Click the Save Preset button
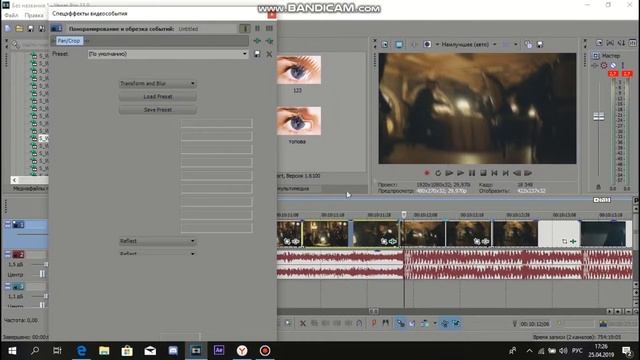 pyautogui.click(x=158, y=110)
